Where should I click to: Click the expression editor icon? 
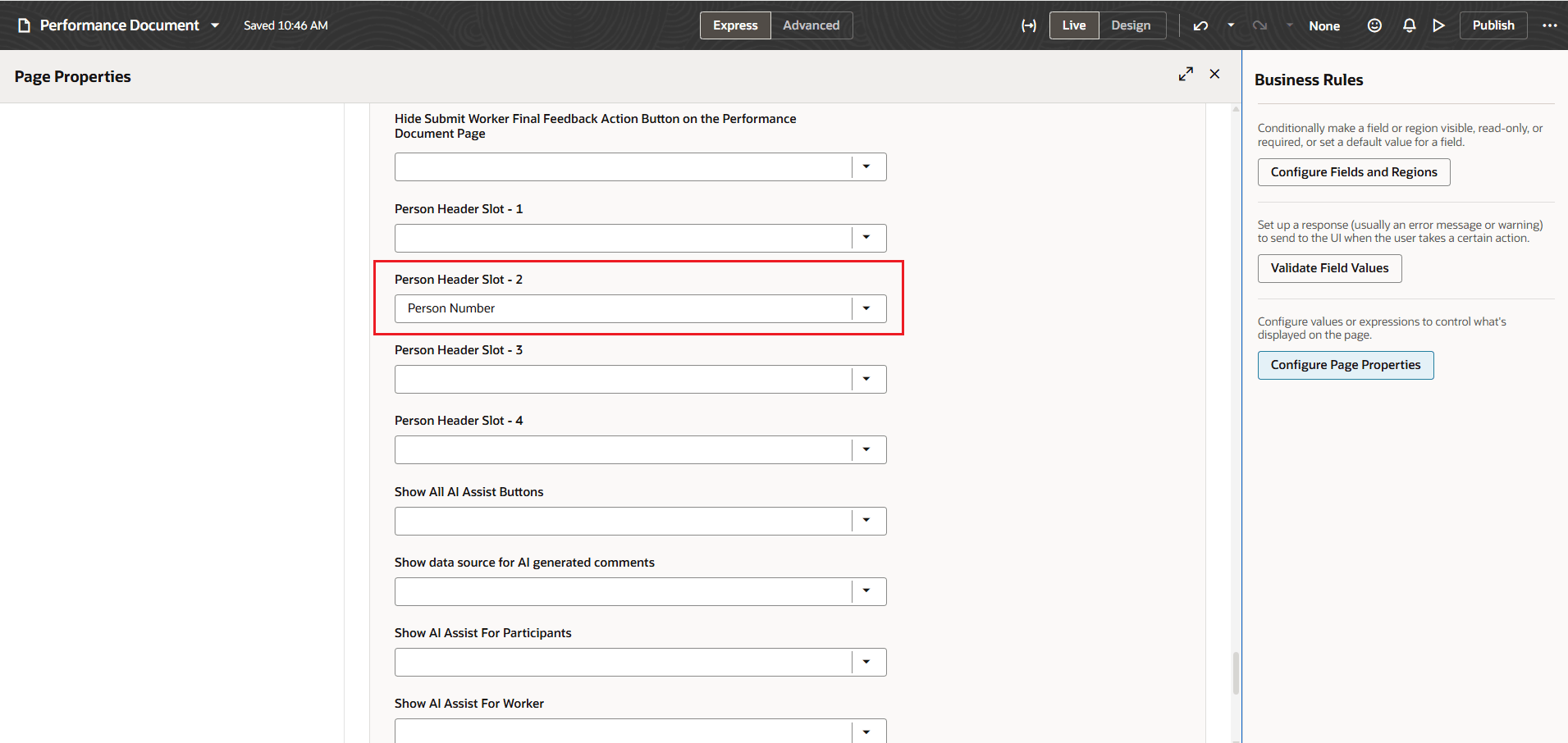1029,25
